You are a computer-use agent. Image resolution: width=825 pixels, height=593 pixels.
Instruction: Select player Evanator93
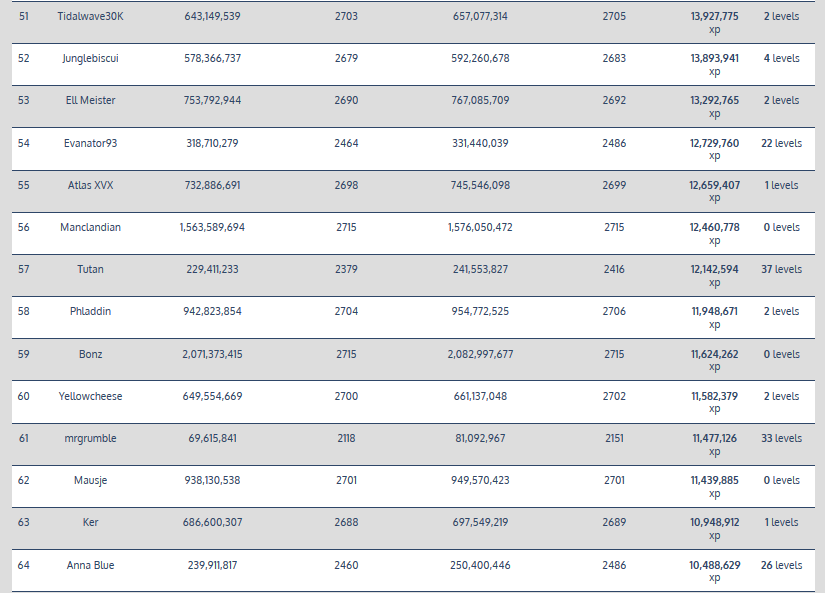[x=90, y=143]
